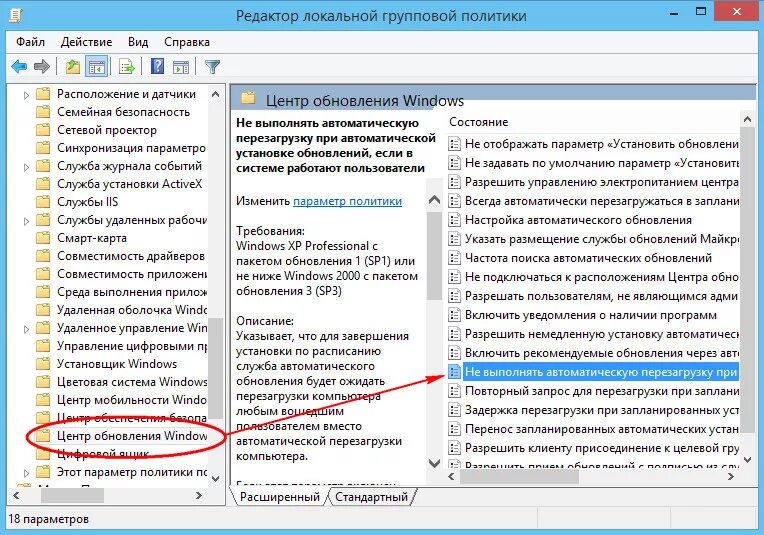
Task: Go up one level folder icon
Action: click(x=73, y=66)
